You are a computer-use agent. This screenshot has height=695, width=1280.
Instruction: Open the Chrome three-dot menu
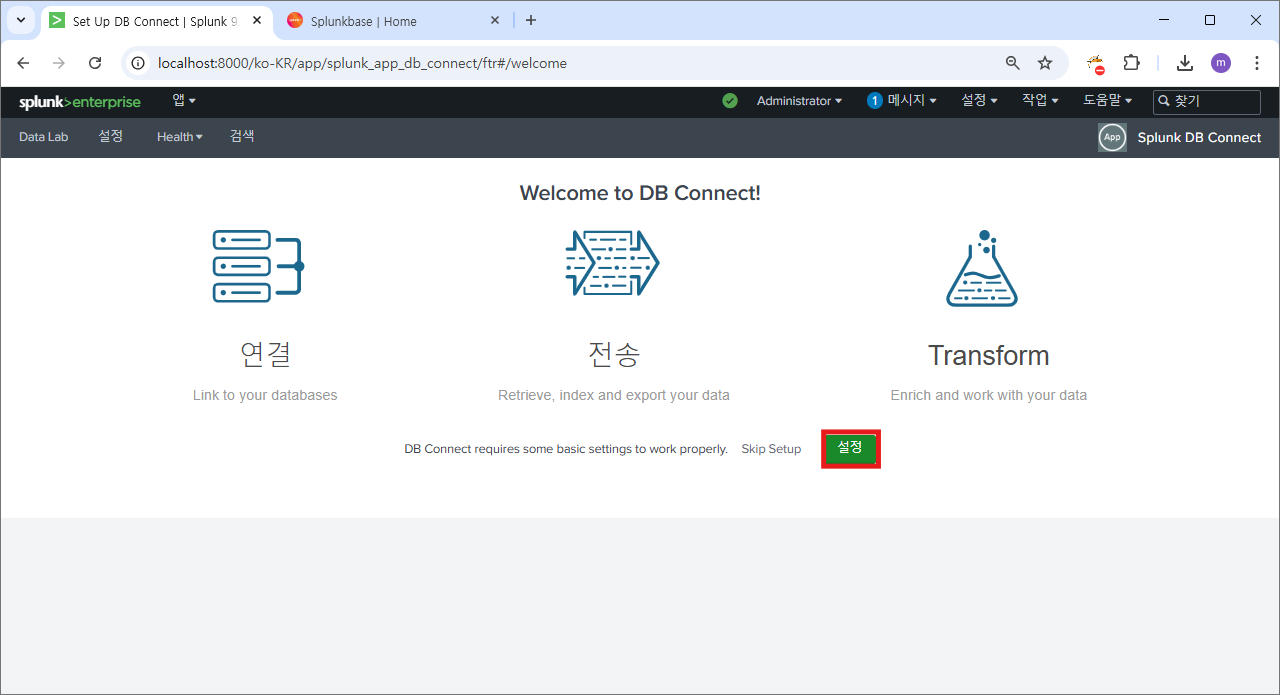click(x=1257, y=63)
